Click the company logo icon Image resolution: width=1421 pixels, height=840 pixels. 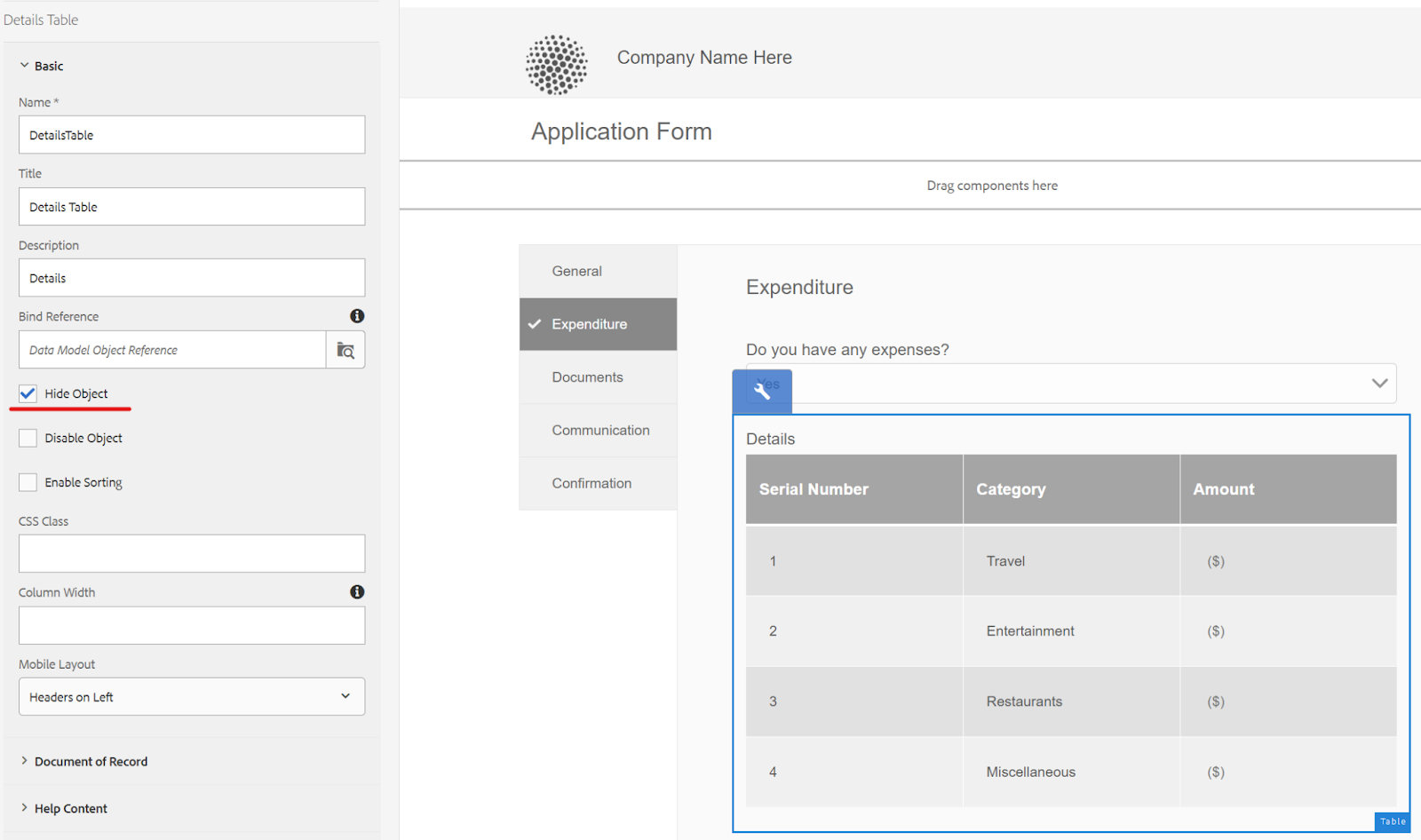(557, 65)
